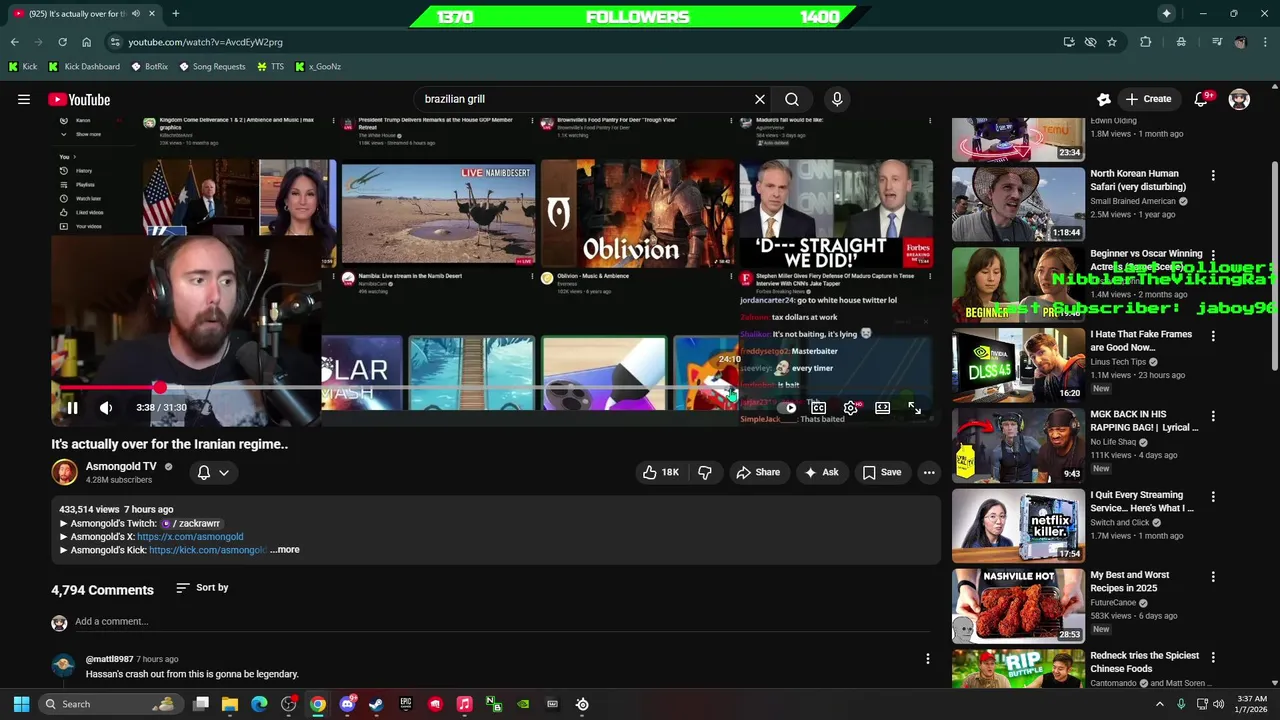This screenshot has width=1280, height=720.
Task: Click the browser home icon
Action: [86, 42]
